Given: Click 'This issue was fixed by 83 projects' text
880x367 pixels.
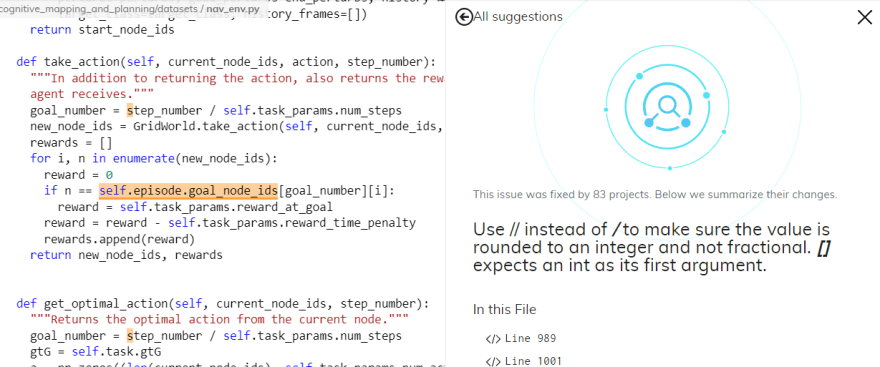Looking at the screenshot, I should [x=655, y=195].
